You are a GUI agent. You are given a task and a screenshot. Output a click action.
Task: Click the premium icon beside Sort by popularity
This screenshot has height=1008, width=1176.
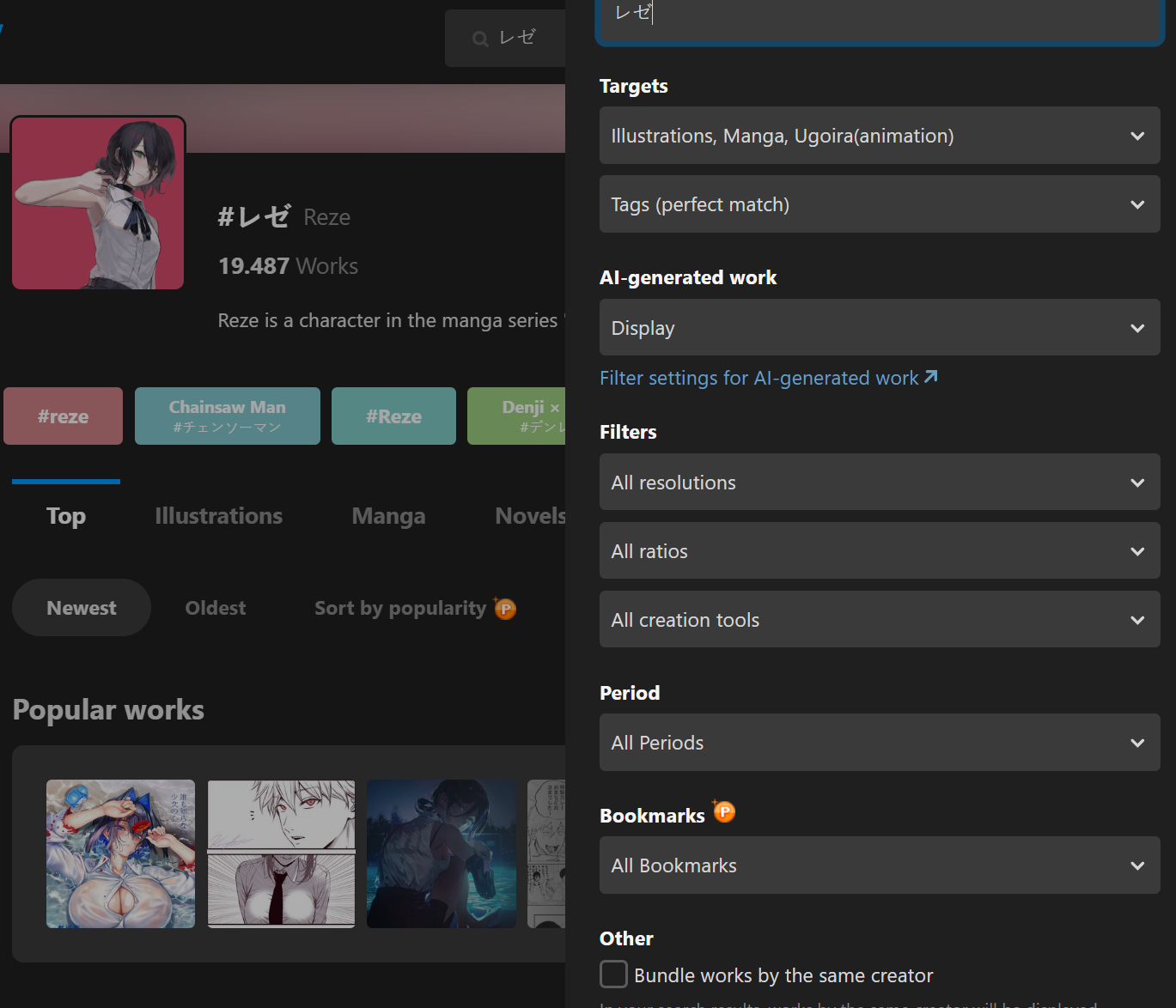(x=505, y=608)
